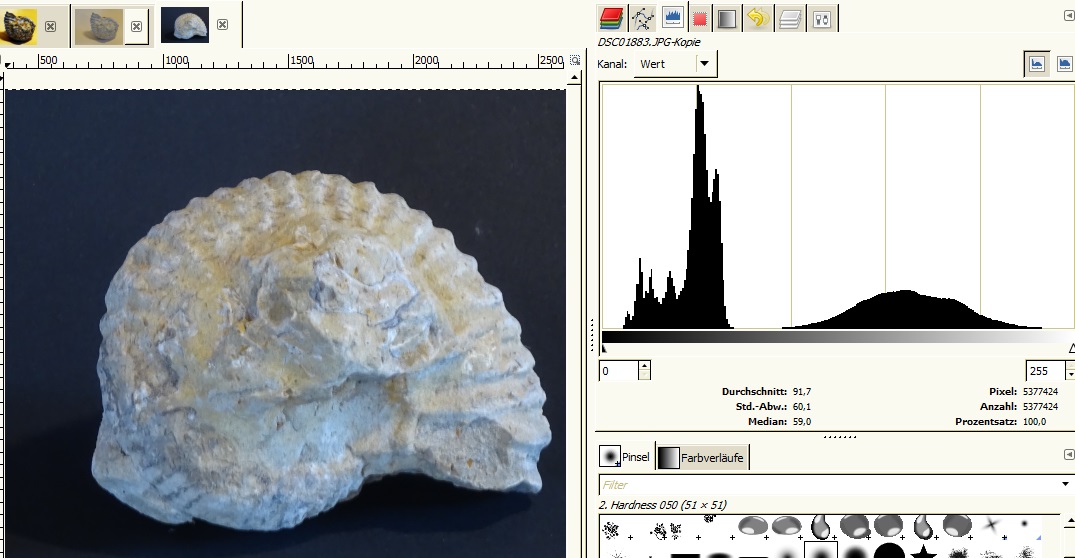This screenshot has width=1075, height=558.
Task: Open the Channels dock tab icon
Action: [610, 18]
